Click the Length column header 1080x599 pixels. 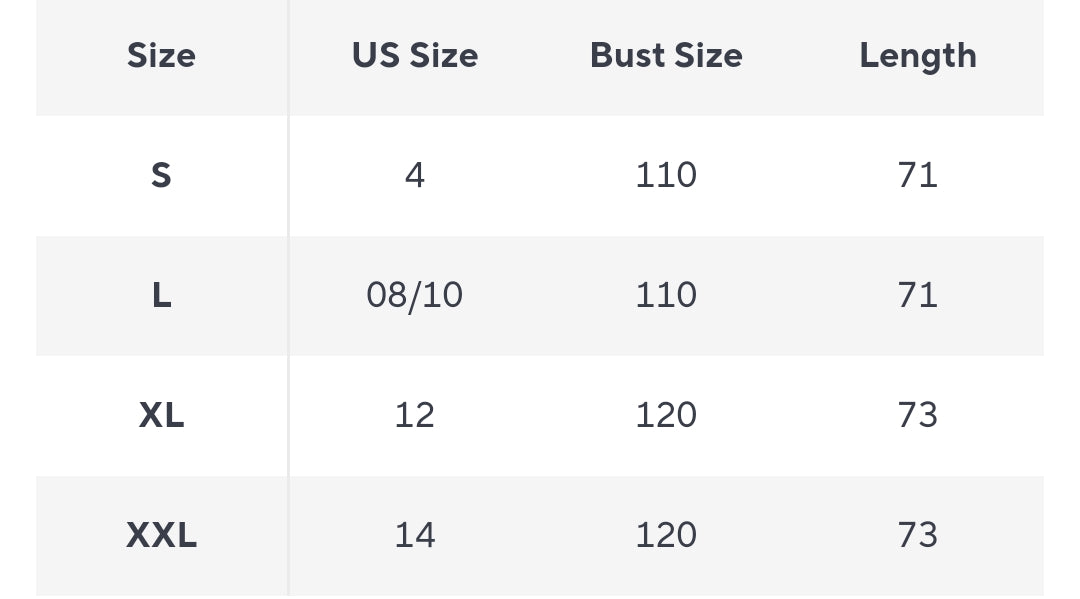[x=918, y=56]
